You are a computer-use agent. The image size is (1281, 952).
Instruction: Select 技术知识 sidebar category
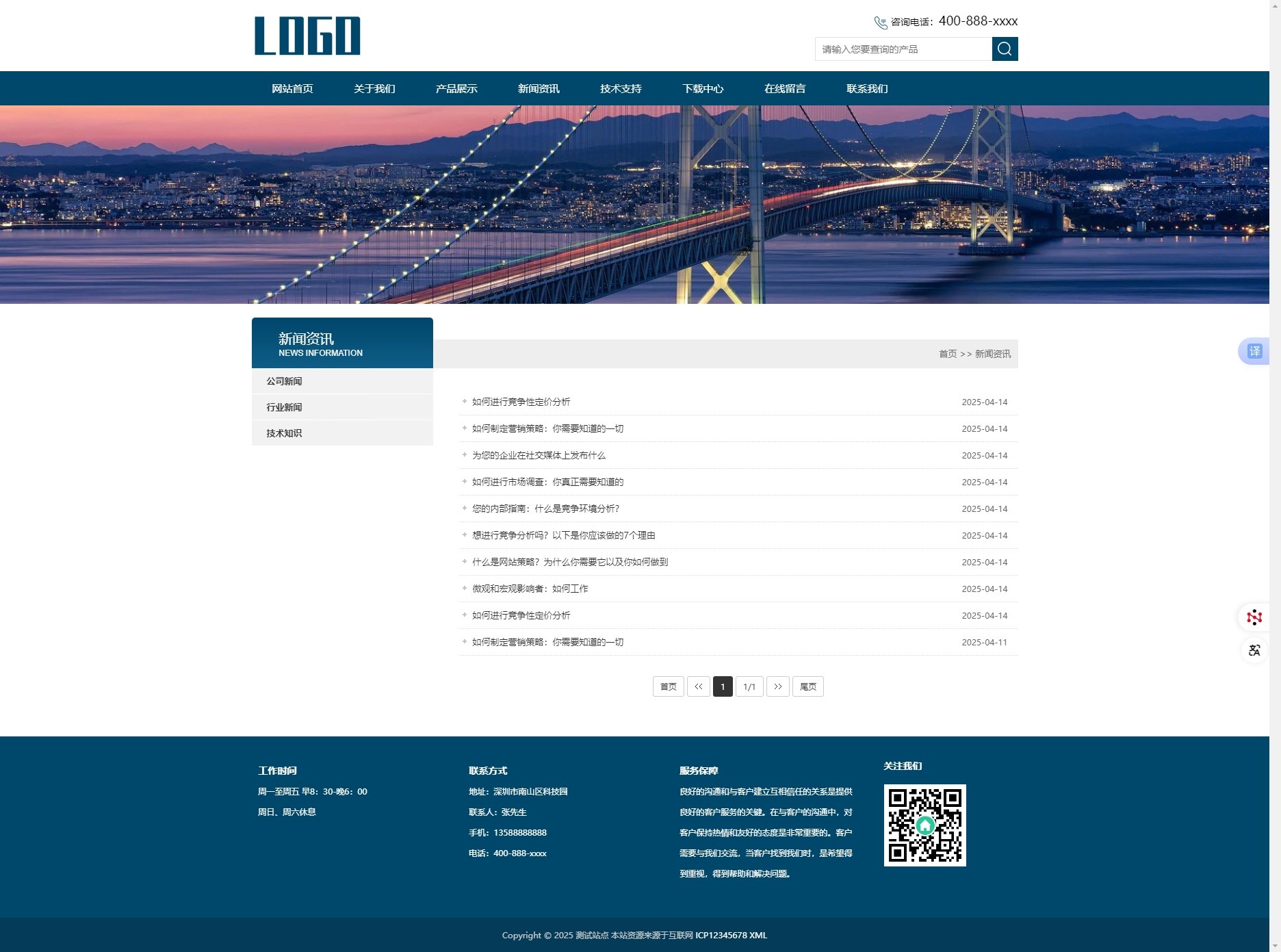pyautogui.click(x=284, y=433)
